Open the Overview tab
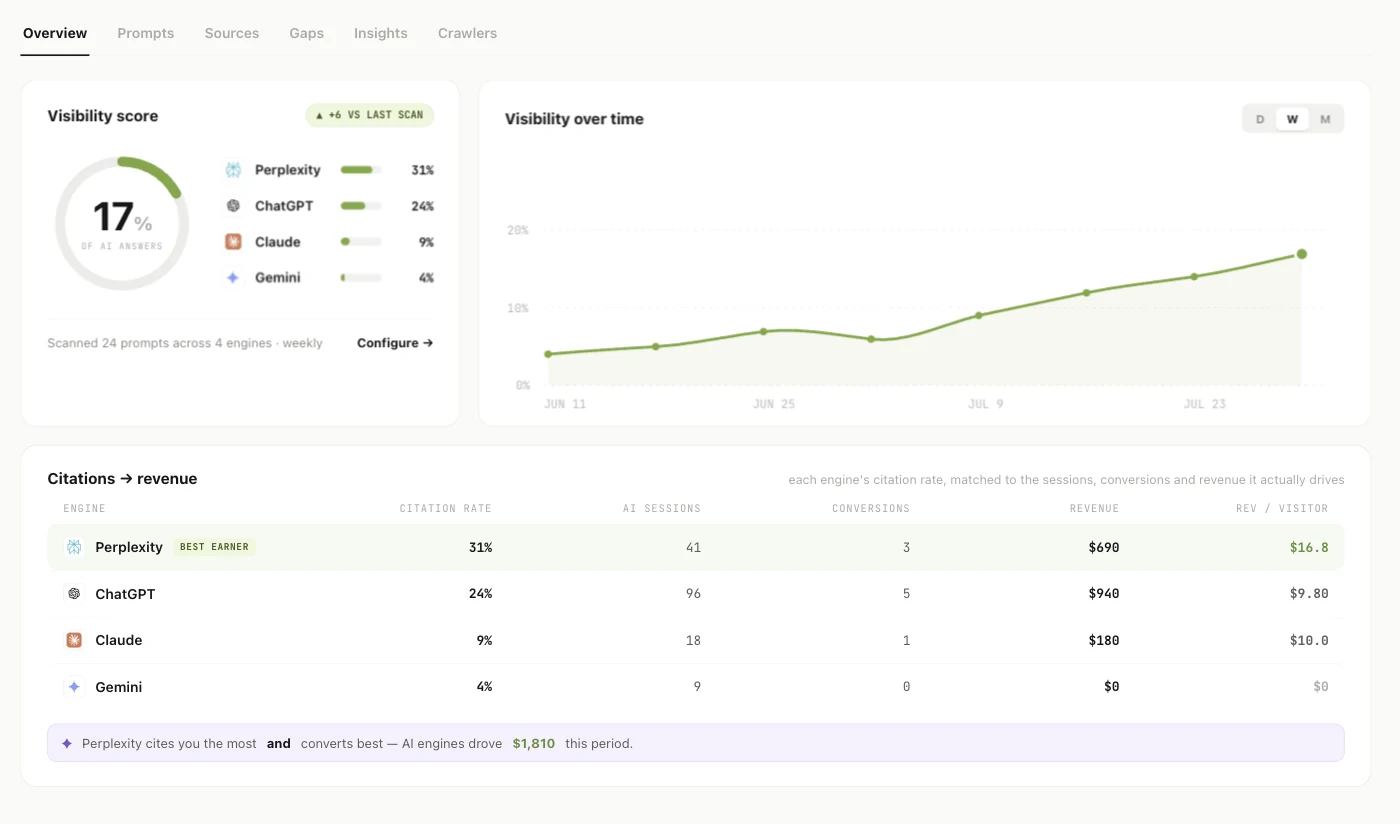 (55, 33)
